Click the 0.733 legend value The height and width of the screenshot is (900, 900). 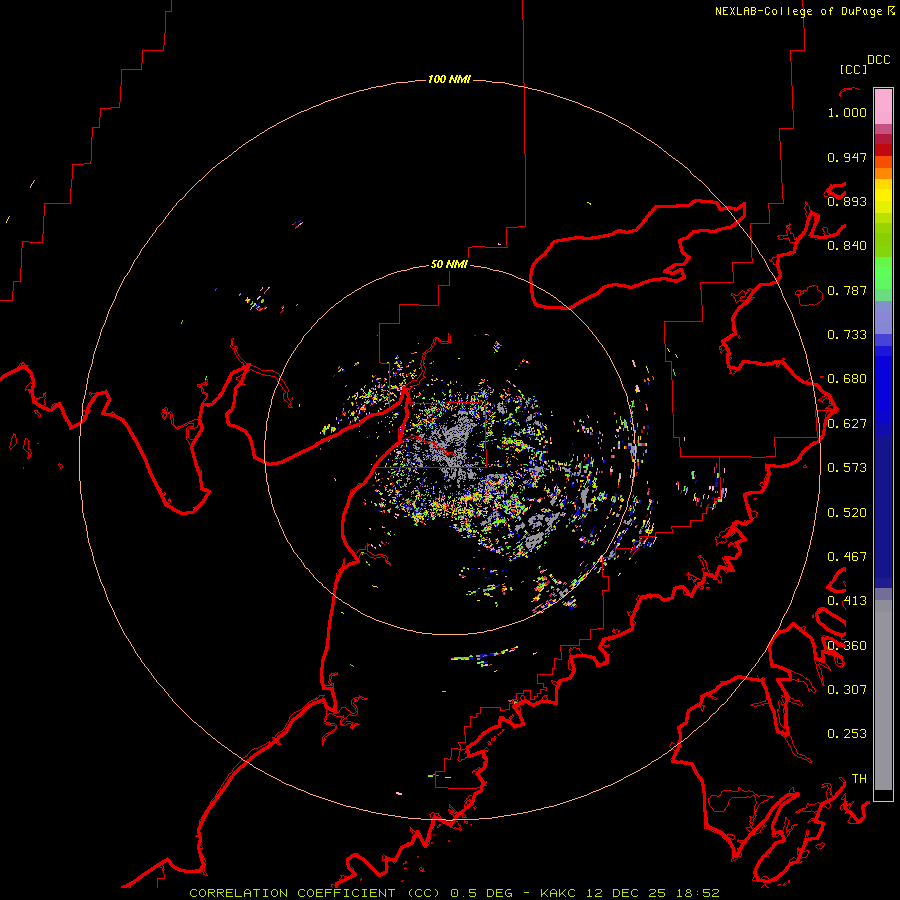(847, 335)
